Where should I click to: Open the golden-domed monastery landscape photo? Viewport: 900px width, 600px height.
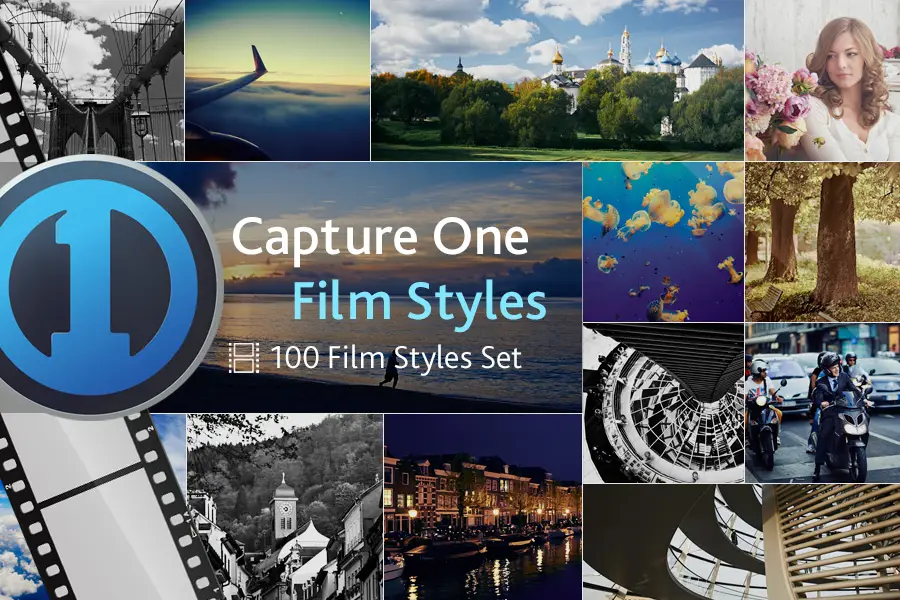click(557, 80)
